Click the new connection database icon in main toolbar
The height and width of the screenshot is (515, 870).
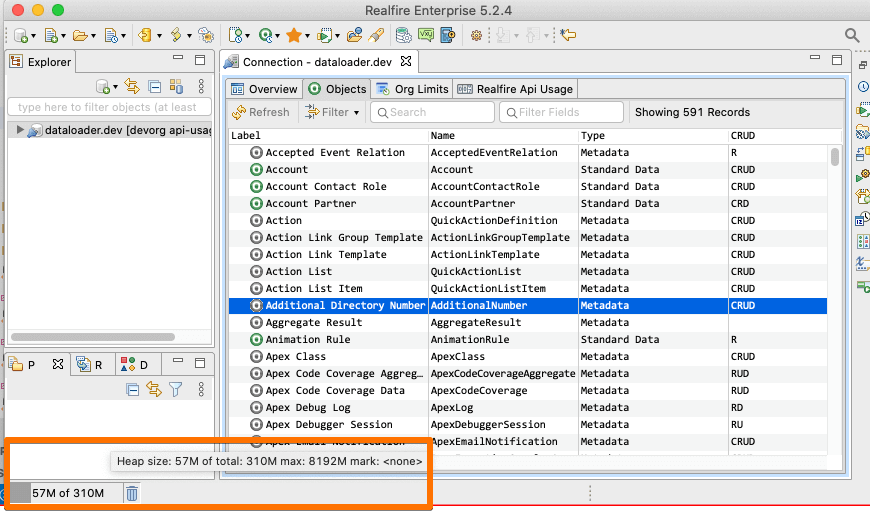[x=21, y=36]
